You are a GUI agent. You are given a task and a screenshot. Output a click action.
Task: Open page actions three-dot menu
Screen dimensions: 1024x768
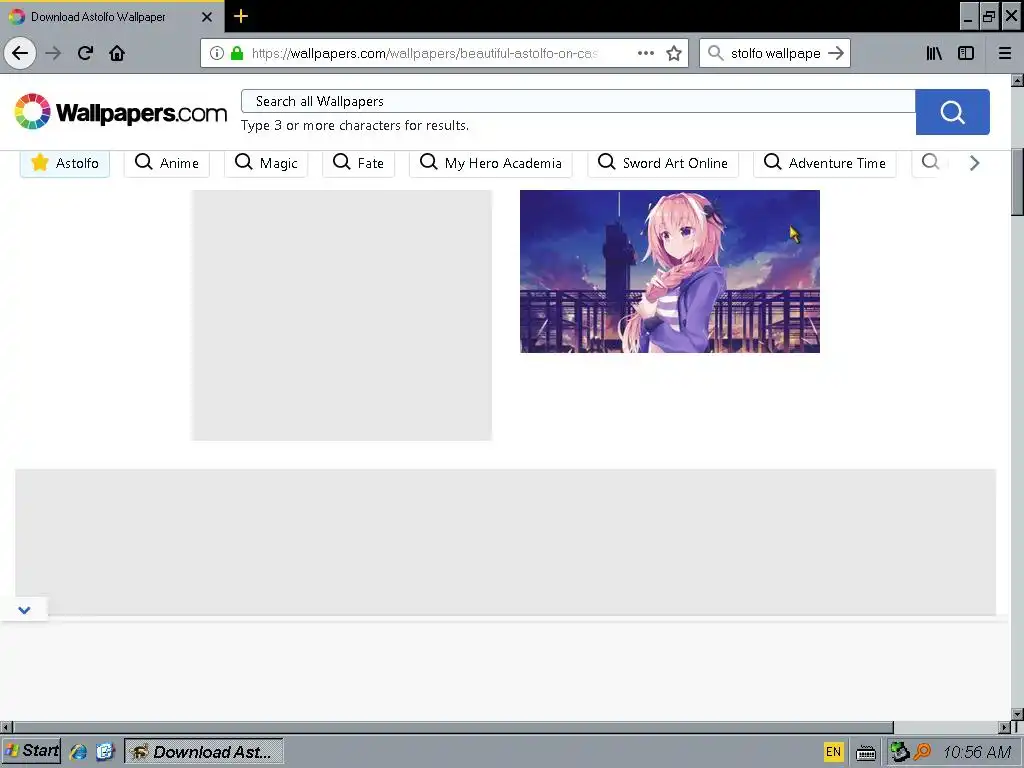click(x=646, y=53)
